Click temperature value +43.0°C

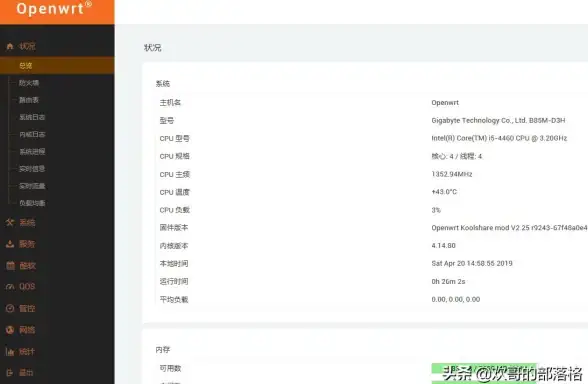coord(444,192)
